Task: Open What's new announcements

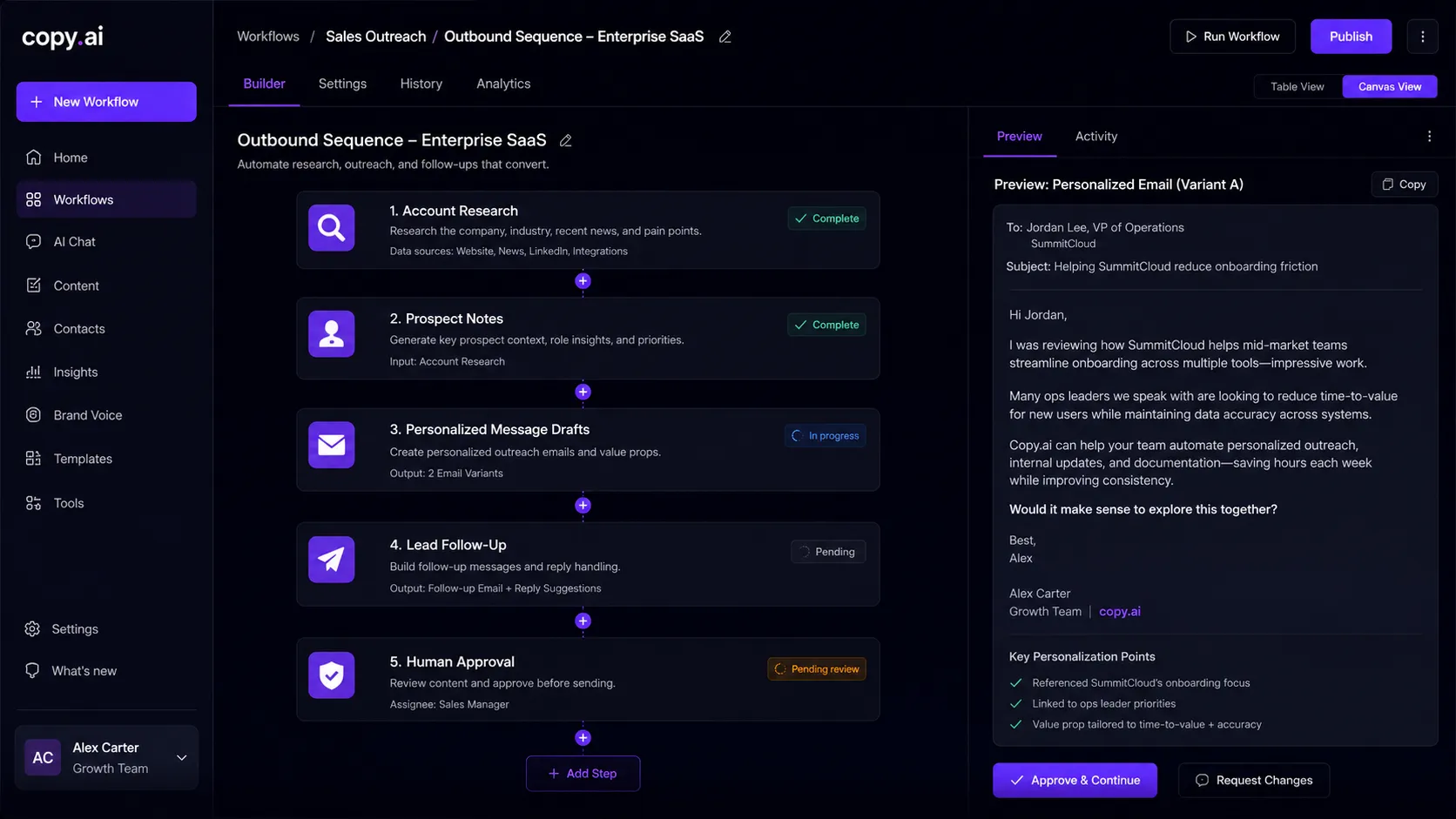Action: coord(106,671)
